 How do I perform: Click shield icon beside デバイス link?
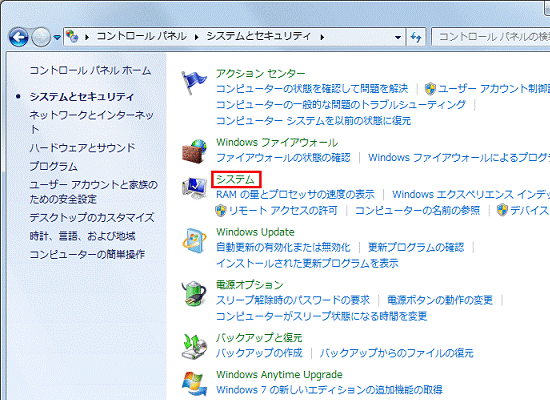[502, 211]
